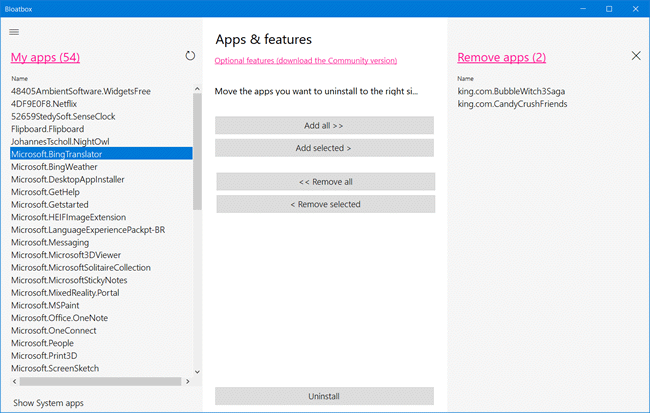This screenshot has width=650, height=413.
Task: Close the Remove apps panel
Action: [x=636, y=56]
